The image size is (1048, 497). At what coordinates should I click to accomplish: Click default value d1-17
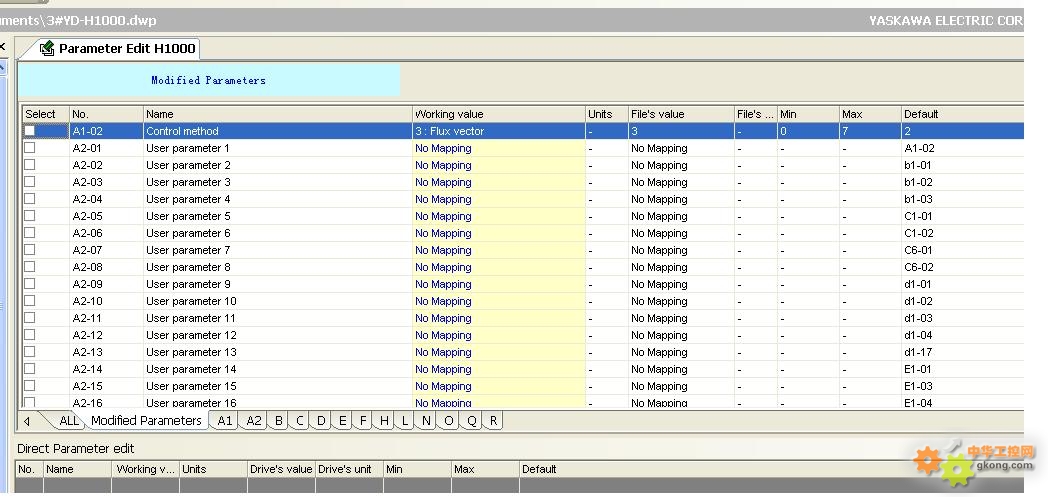click(918, 352)
